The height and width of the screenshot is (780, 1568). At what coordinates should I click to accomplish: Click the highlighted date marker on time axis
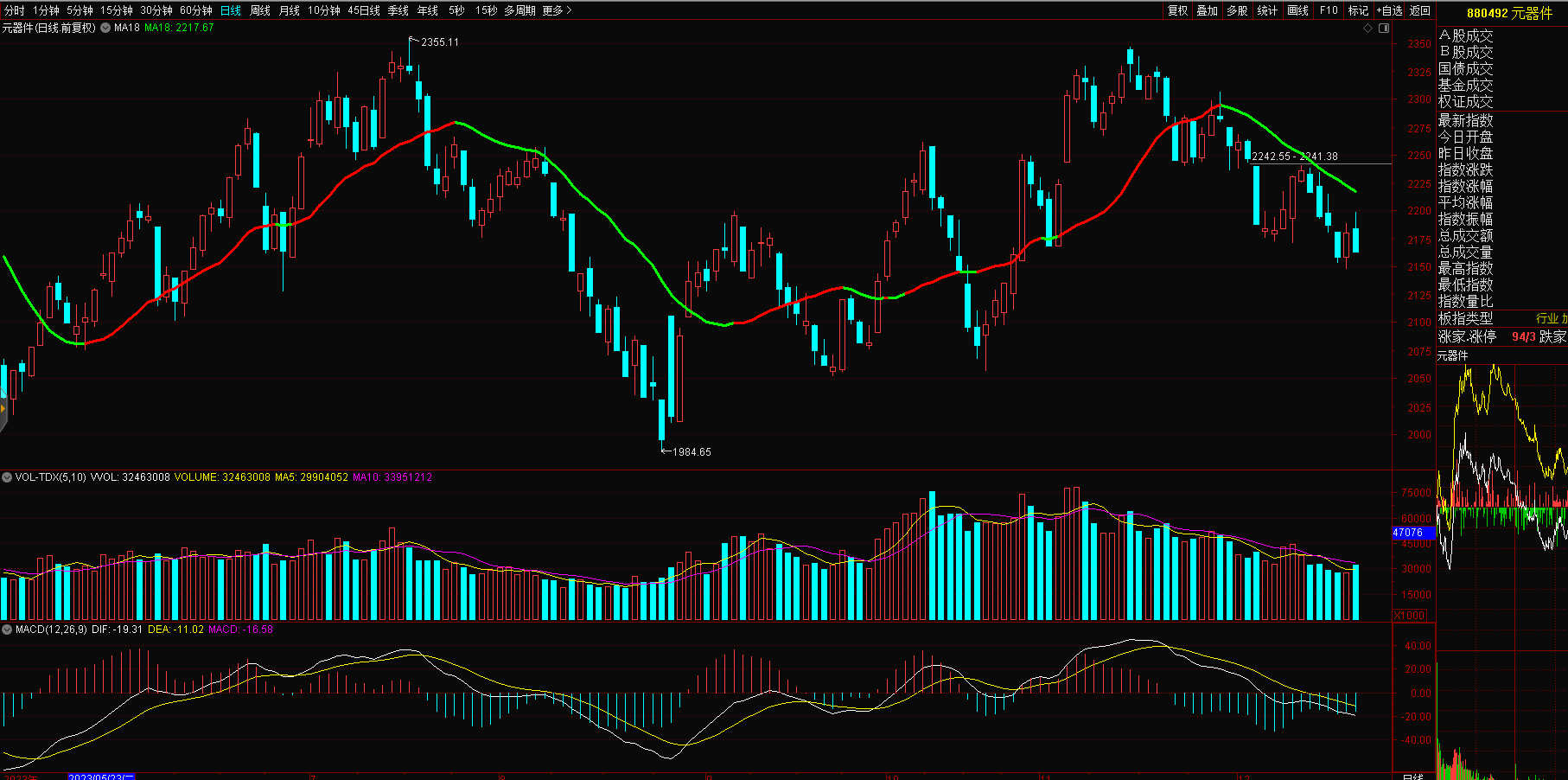(101, 777)
